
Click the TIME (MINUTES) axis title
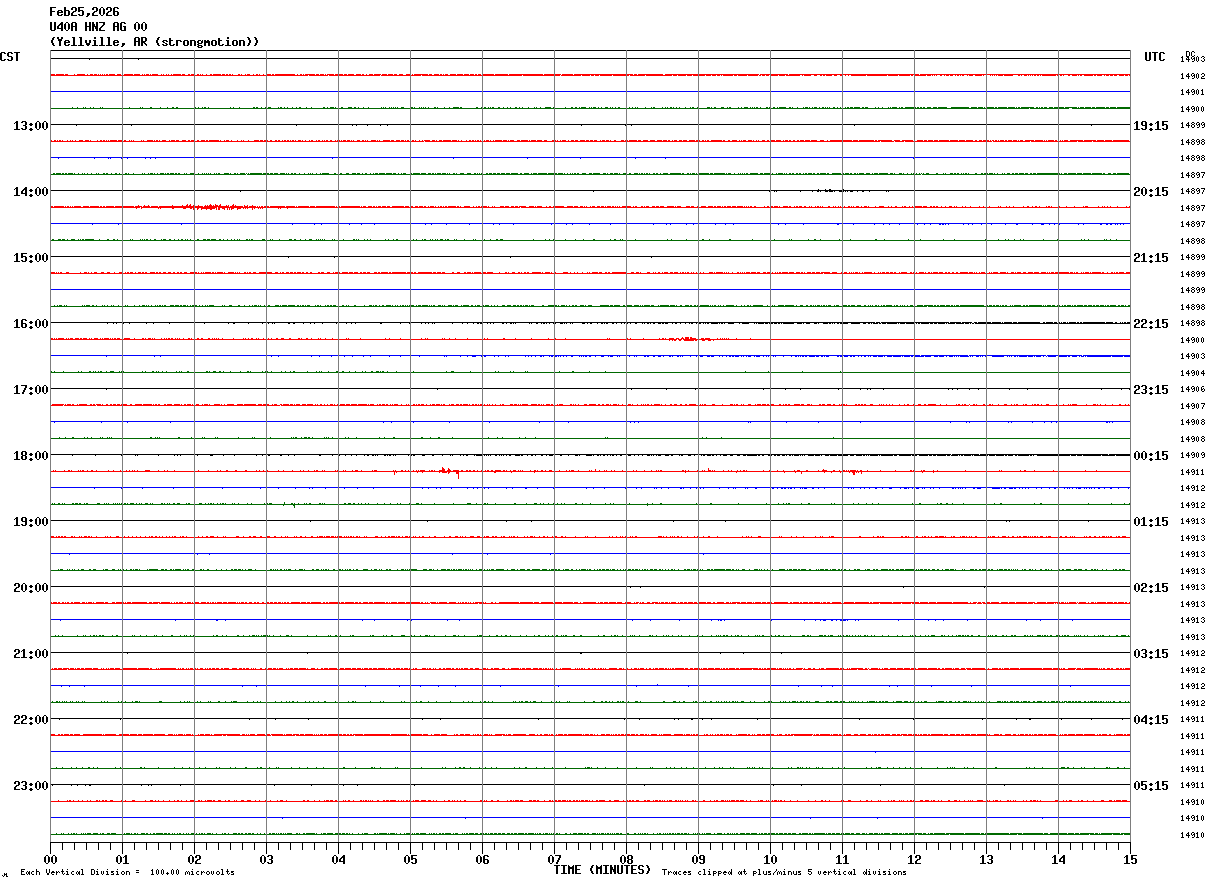coord(602,870)
